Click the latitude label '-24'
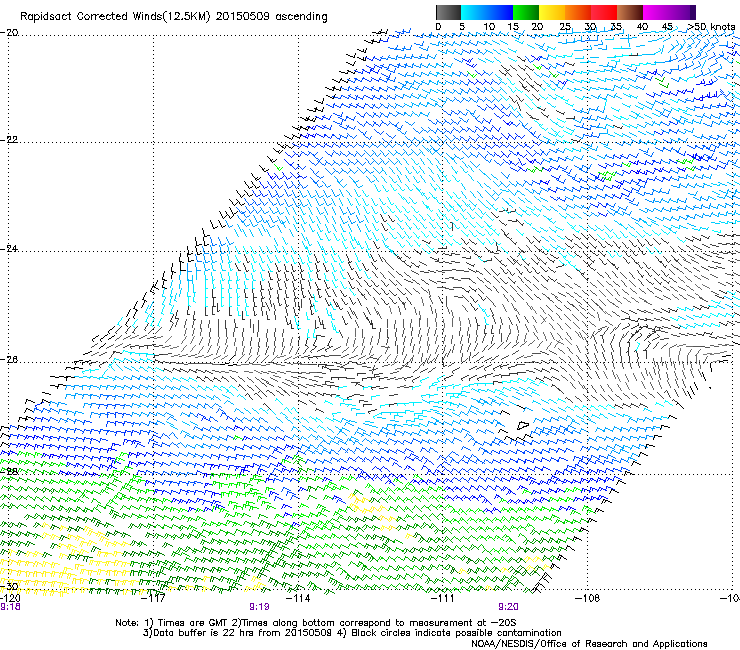740x650 pixels. (x=9, y=248)
